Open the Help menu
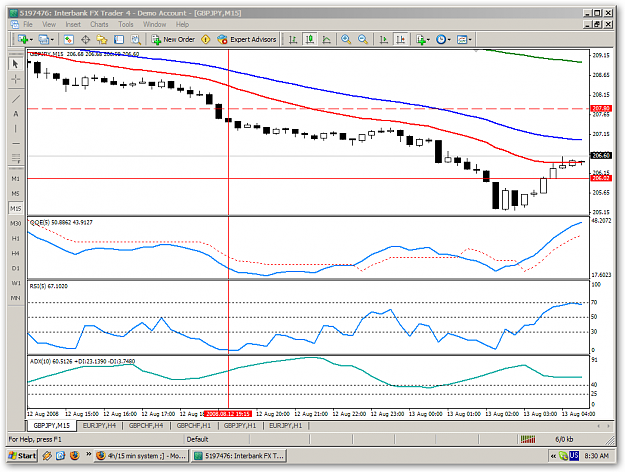Screen dimensions: 625x472 coord(183,24)
